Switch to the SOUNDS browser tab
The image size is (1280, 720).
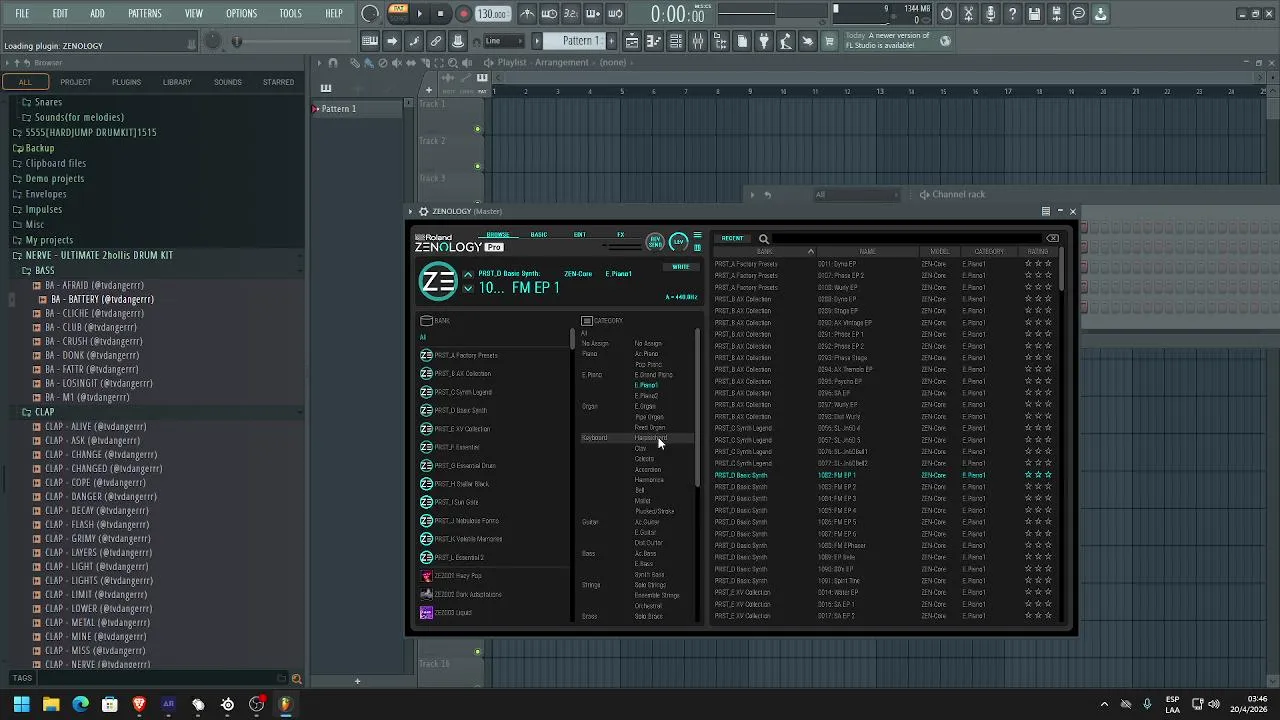[x=227, y=82]
